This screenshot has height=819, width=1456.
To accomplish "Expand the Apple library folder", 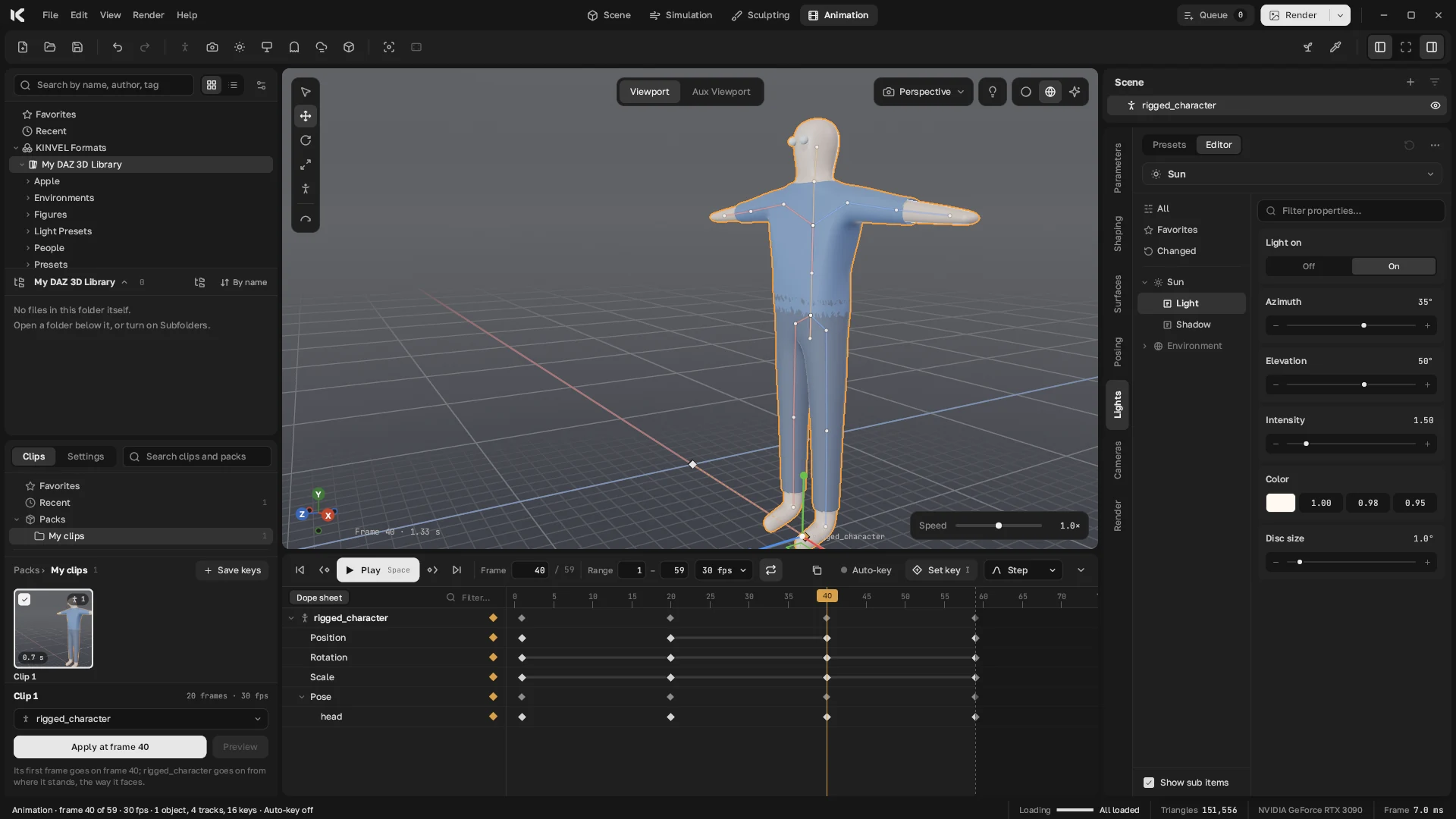I will pyautogui.click(x=28, y=181).
